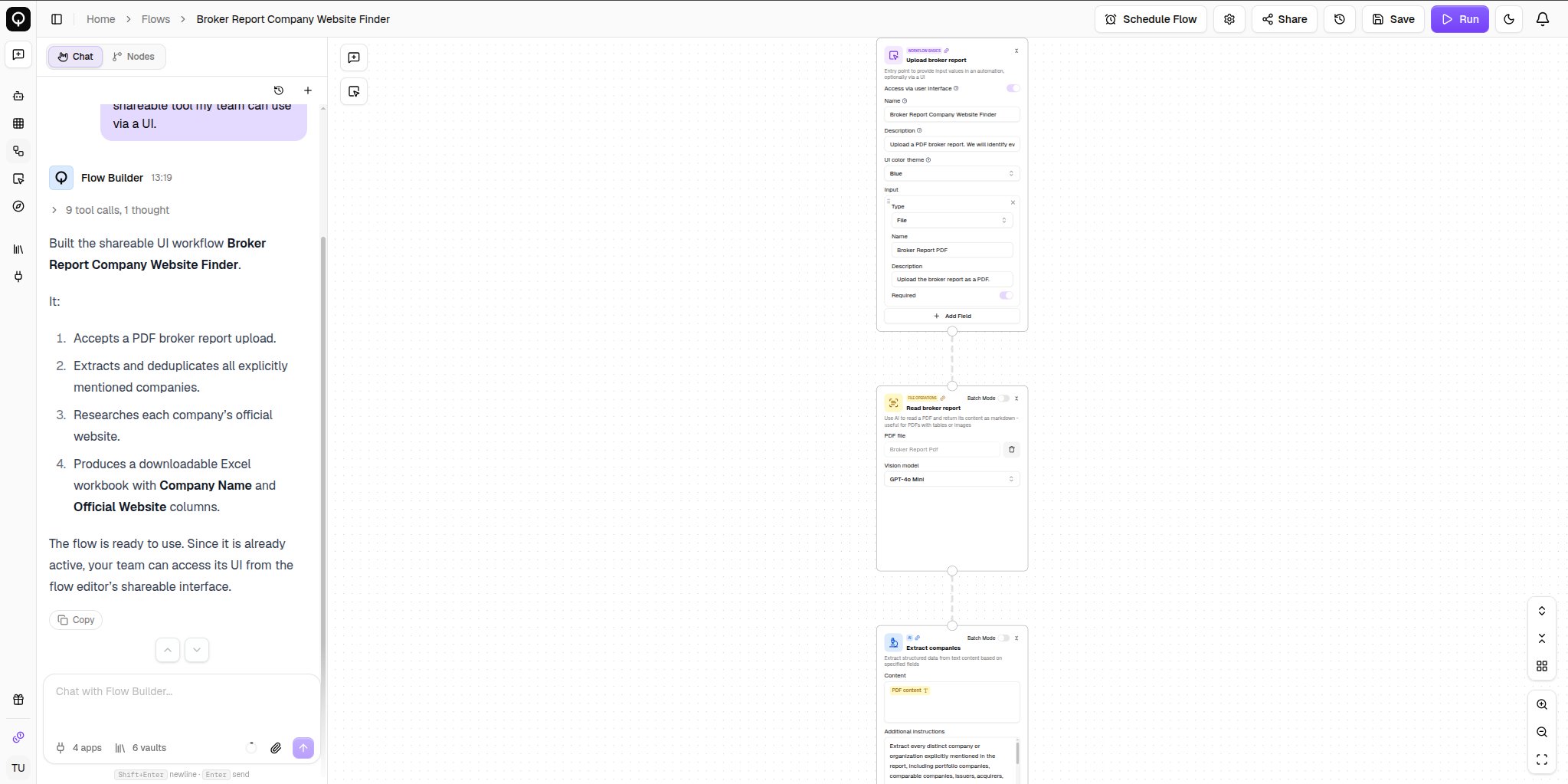This screenshot has height=784, width=1568.
Task: Go to Home breadcrumb
Action: tap(100, 19)
